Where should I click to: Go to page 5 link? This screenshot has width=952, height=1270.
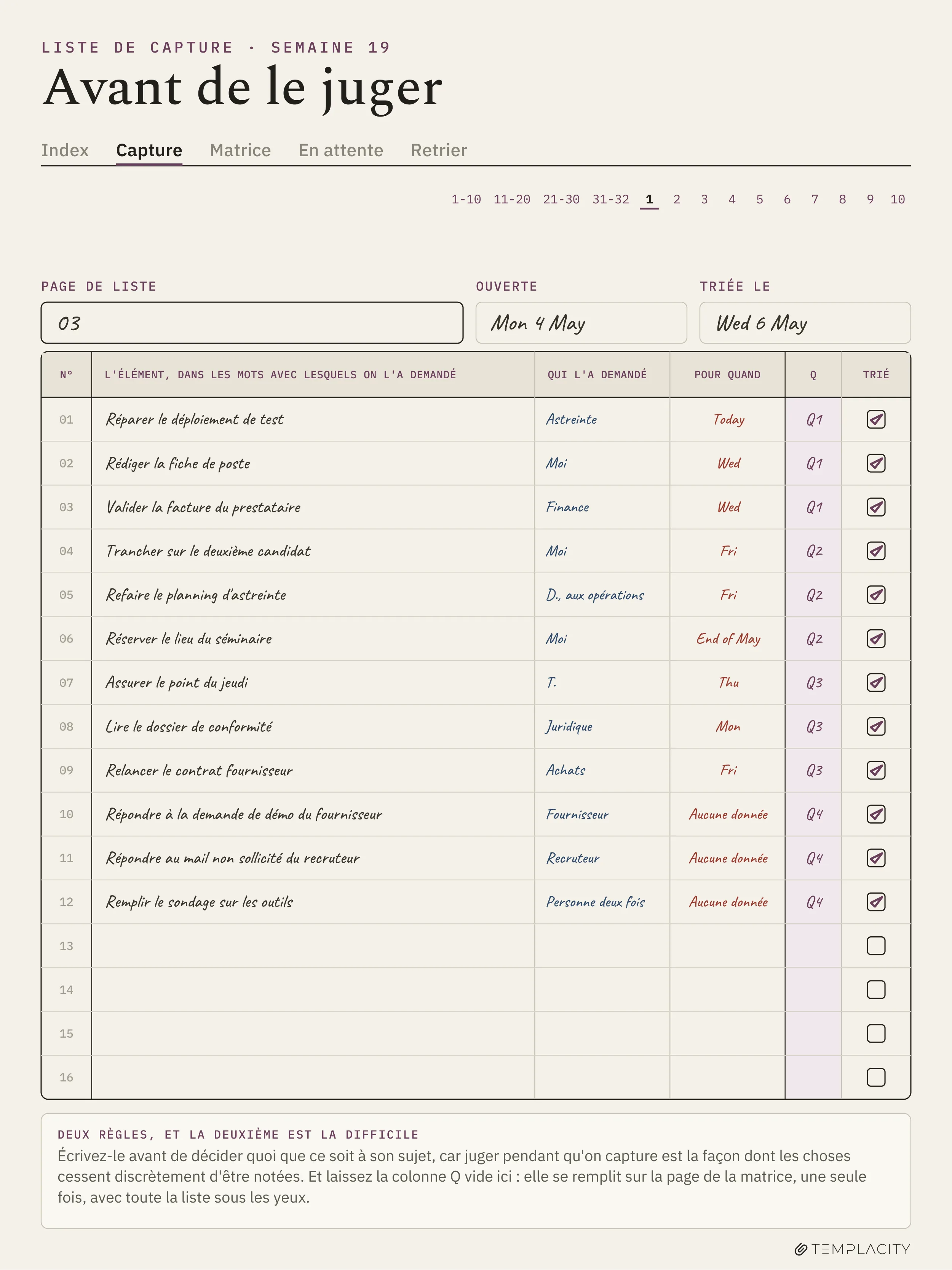coord(759,199)
